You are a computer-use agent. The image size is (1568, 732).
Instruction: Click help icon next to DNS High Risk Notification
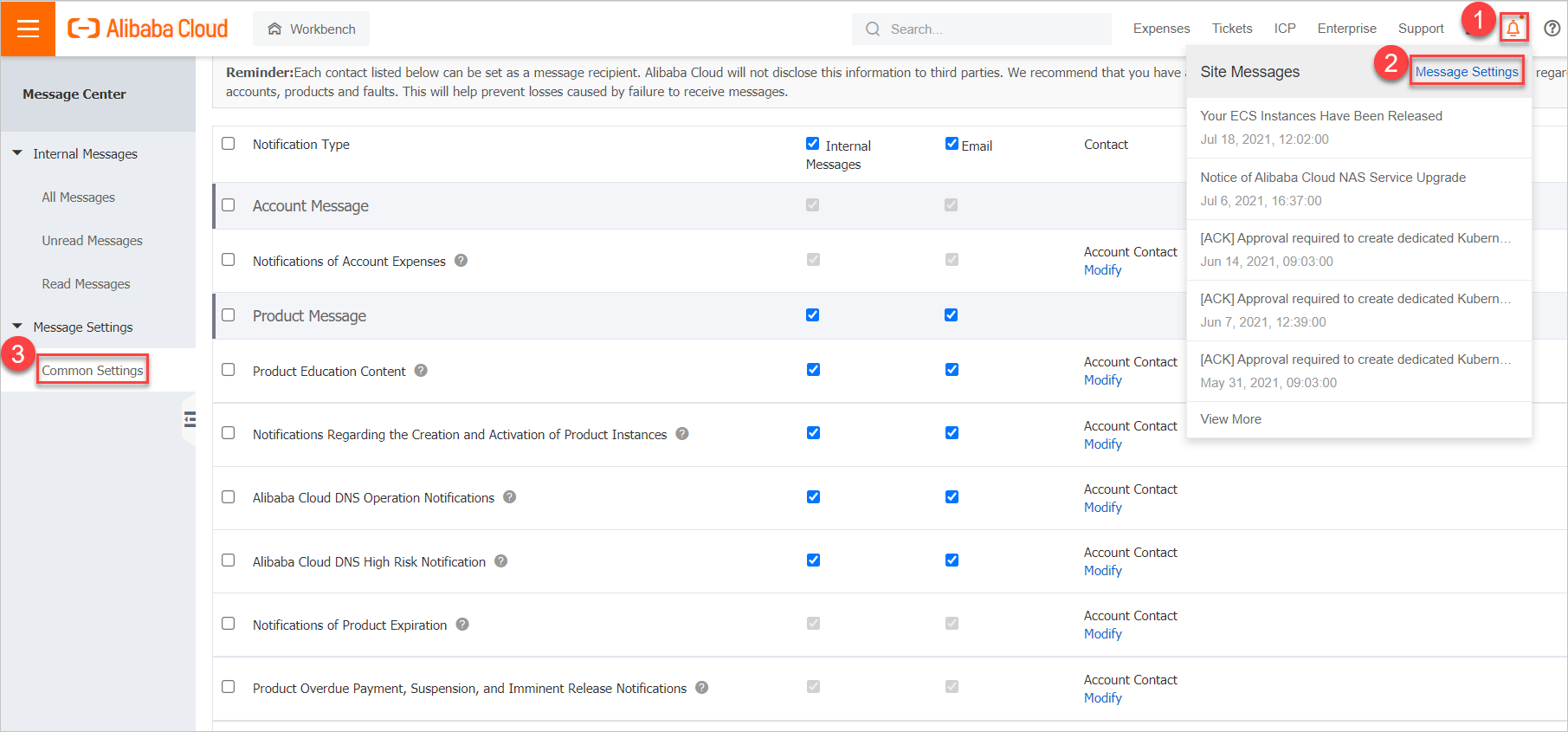click(x=501, y=561)
